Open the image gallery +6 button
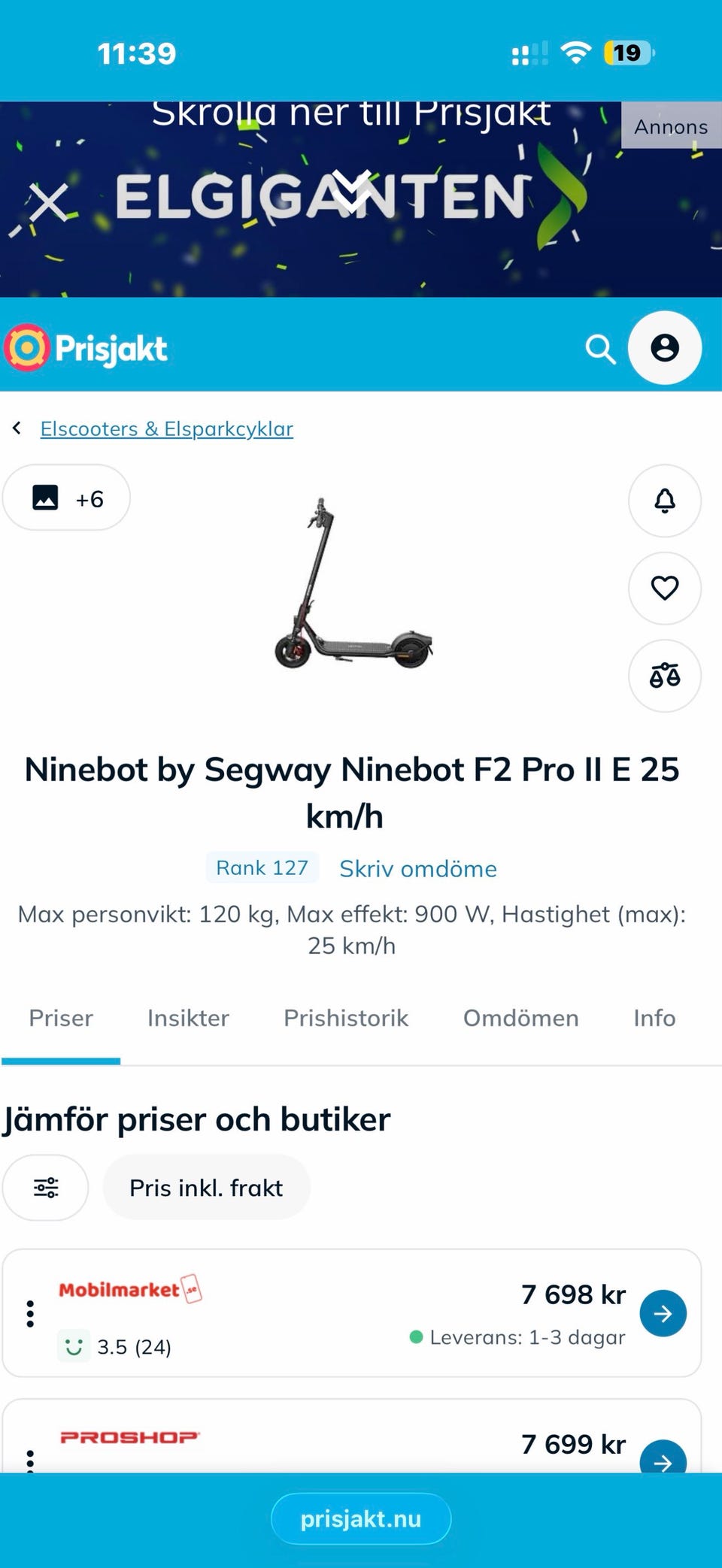This screenshot has width=722, height=1568. pyautogui.click(x=66, y=498)
